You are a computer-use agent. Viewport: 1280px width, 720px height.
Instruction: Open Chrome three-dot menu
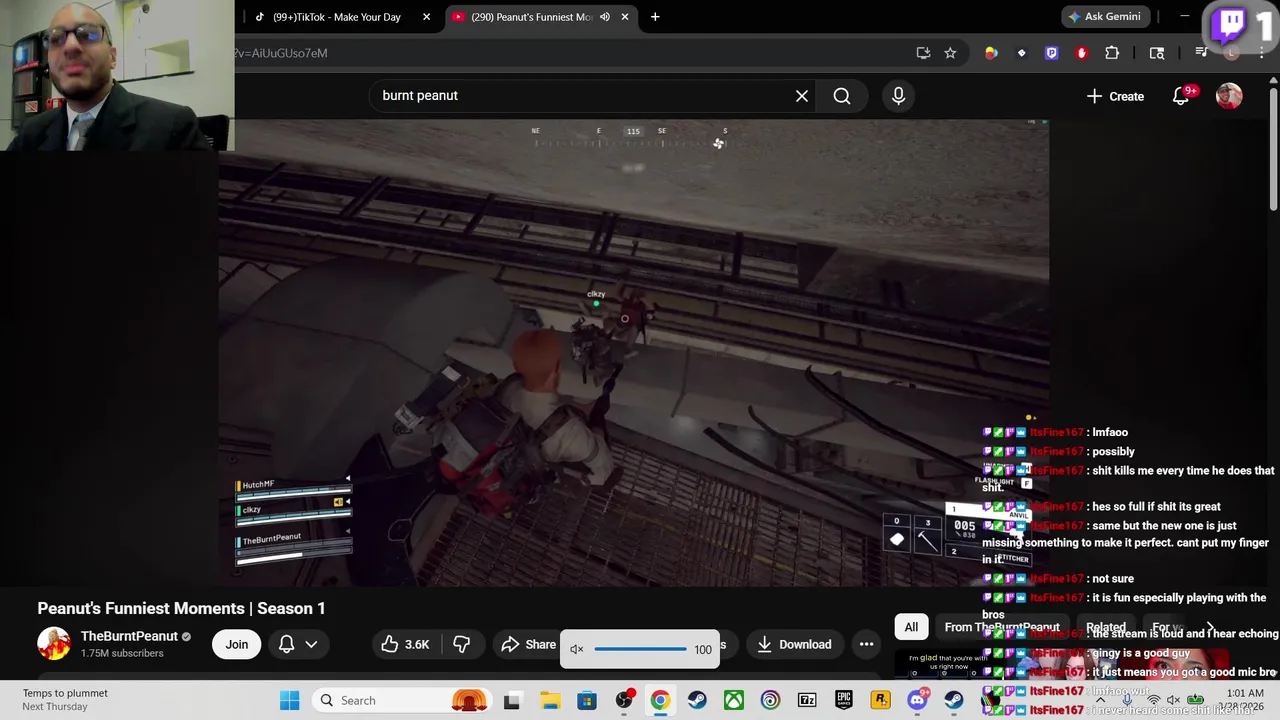pos(1262,53)
